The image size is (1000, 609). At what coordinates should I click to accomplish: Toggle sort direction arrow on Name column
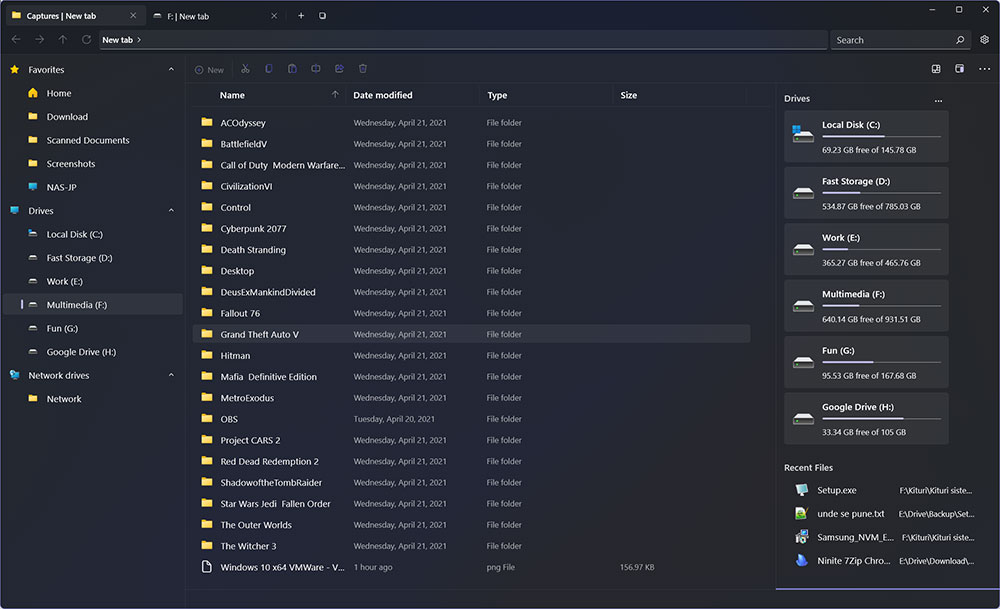click(x=335, y=94)
